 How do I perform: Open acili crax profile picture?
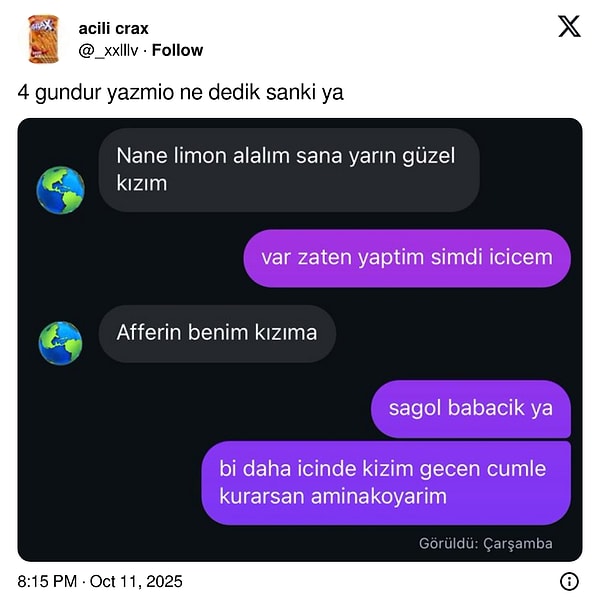(x=43, y=39)
